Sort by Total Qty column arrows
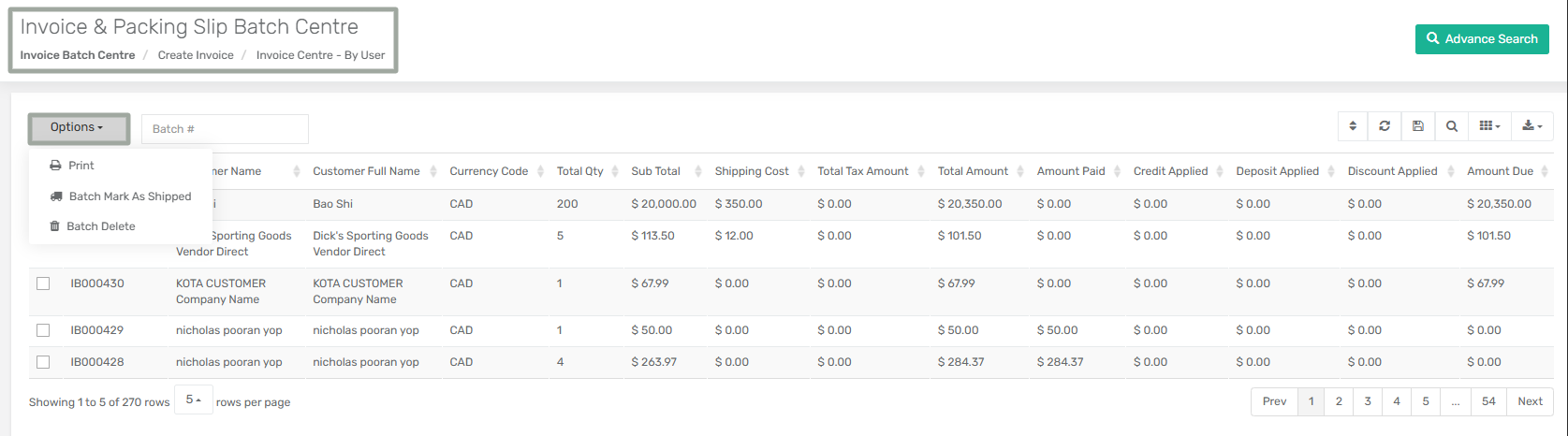Screen dimensions: 1568x436 coord(613,172)
